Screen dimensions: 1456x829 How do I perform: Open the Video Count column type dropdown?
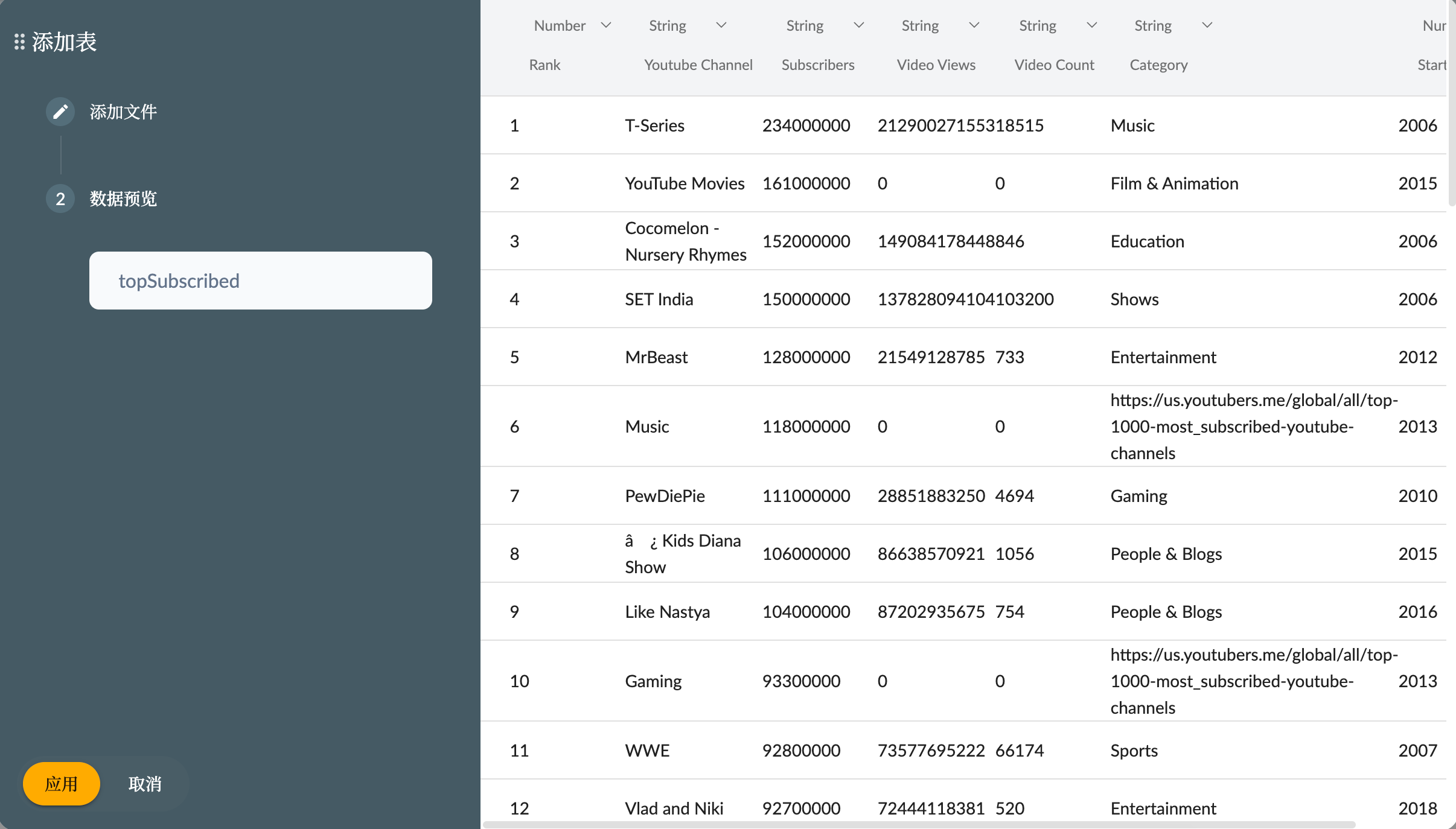tap(1091, 25)
